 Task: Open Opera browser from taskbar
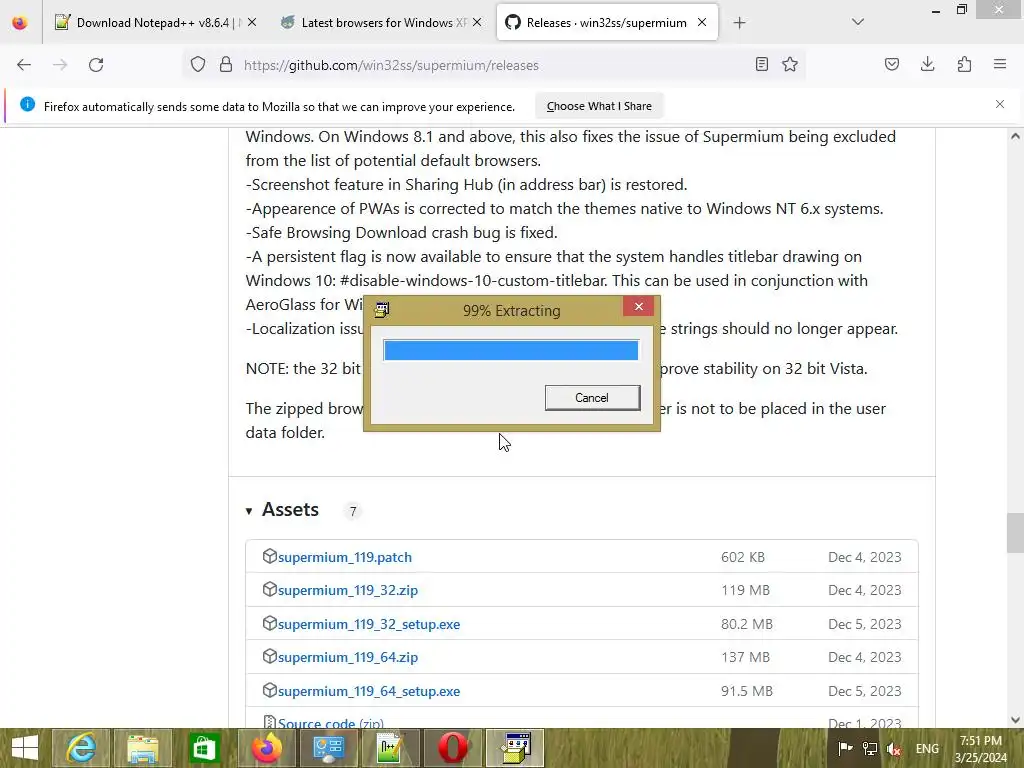tap(452, 748)
